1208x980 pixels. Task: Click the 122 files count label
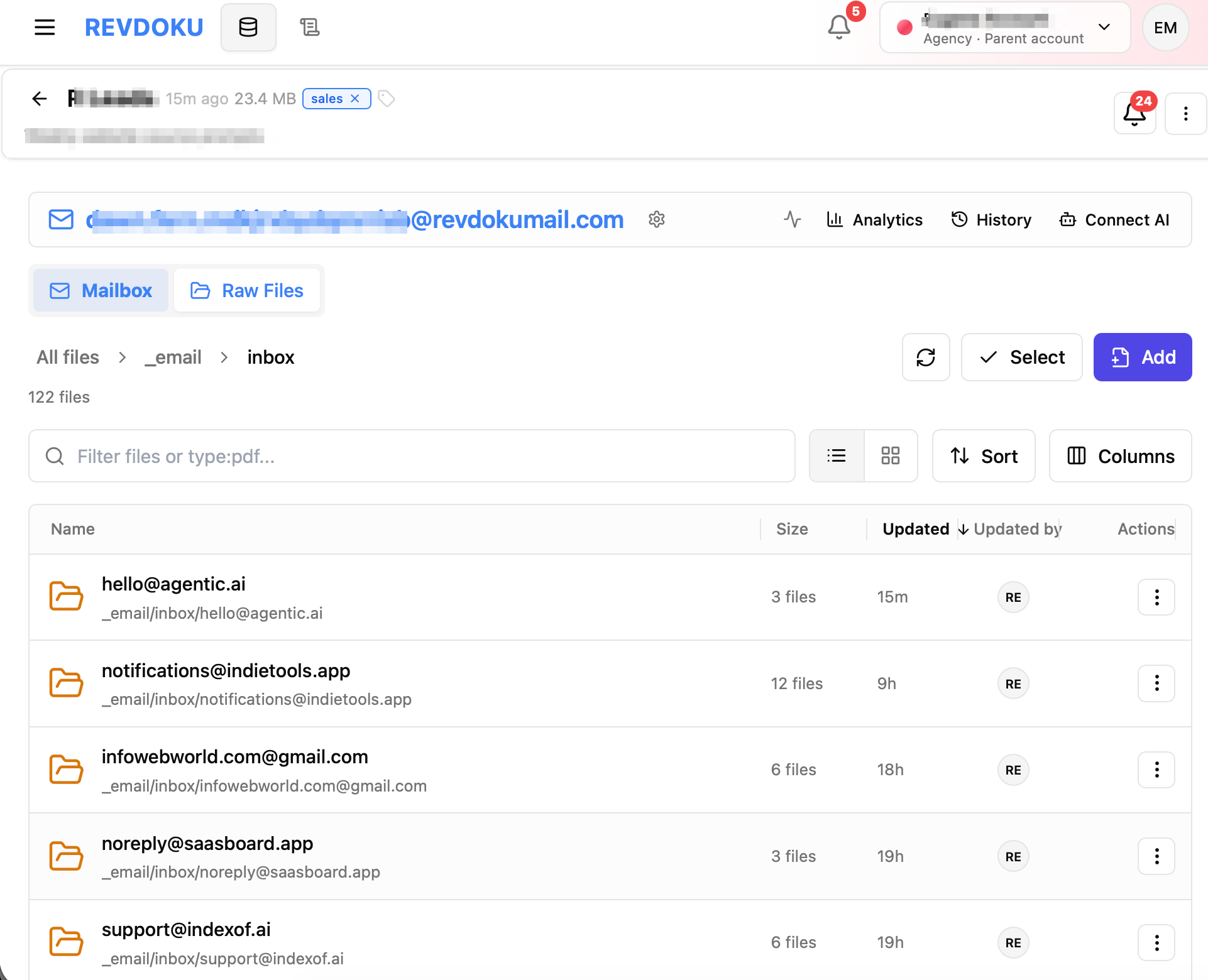[x=59, y=398]
